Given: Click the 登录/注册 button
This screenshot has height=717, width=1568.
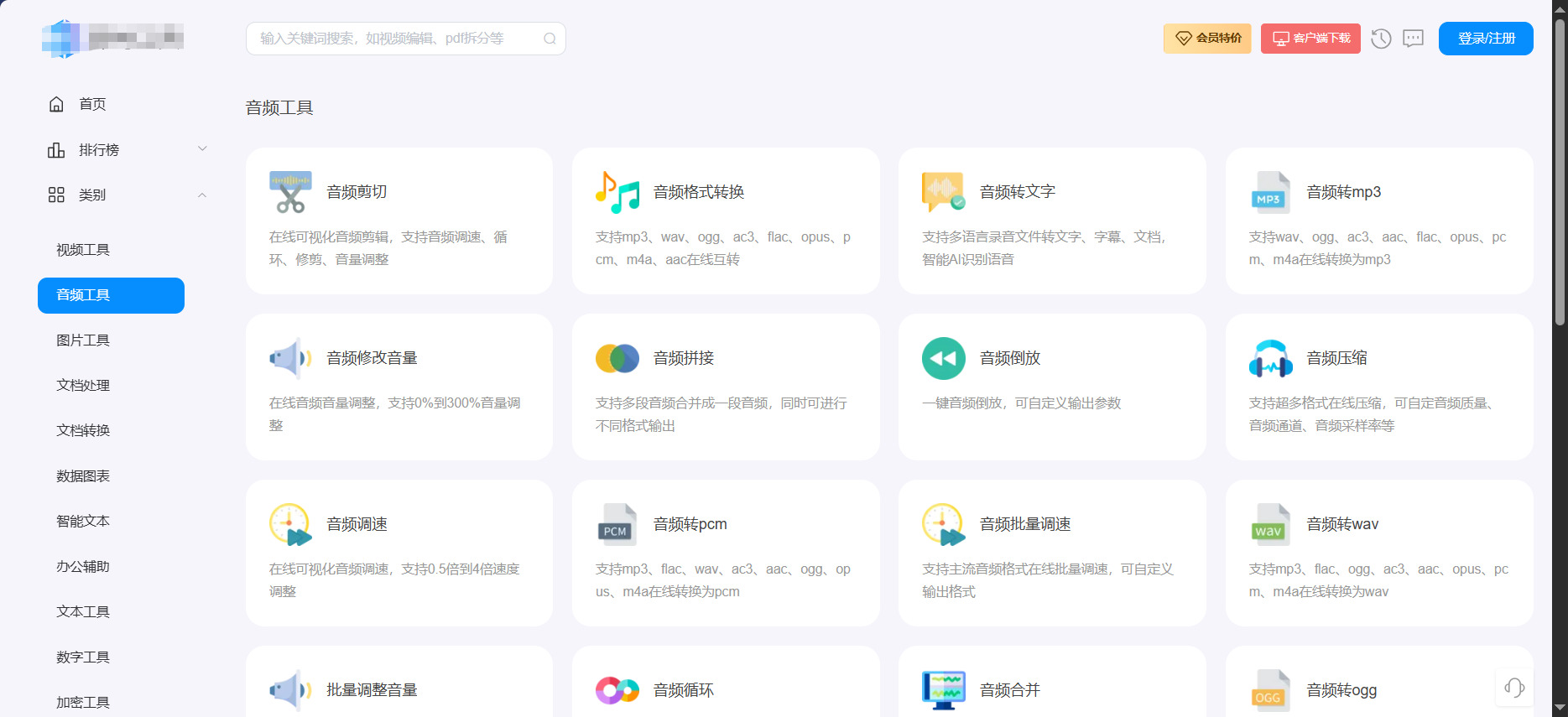Looking at the screenshot, I should (1486, 39).
